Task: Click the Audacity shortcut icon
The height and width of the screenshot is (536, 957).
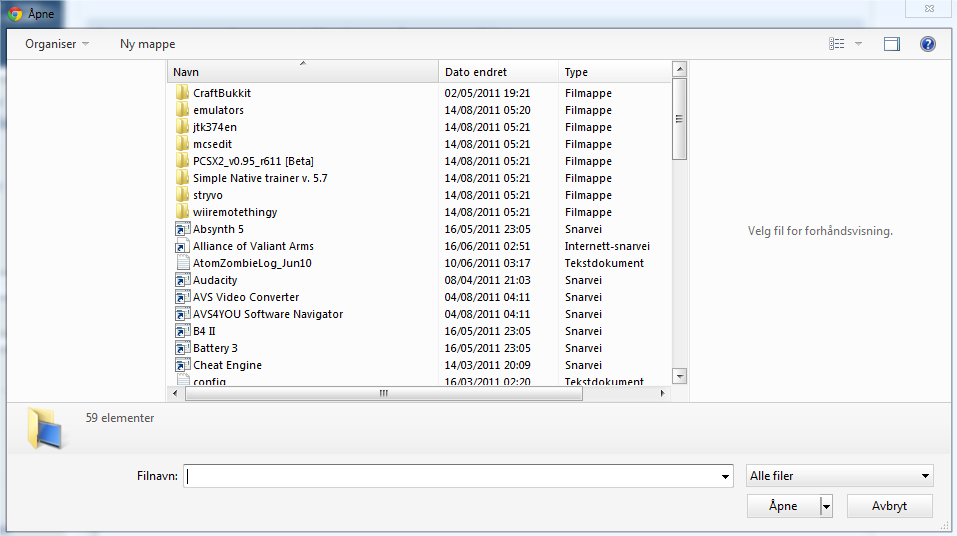Action: [x=182, y=280]
